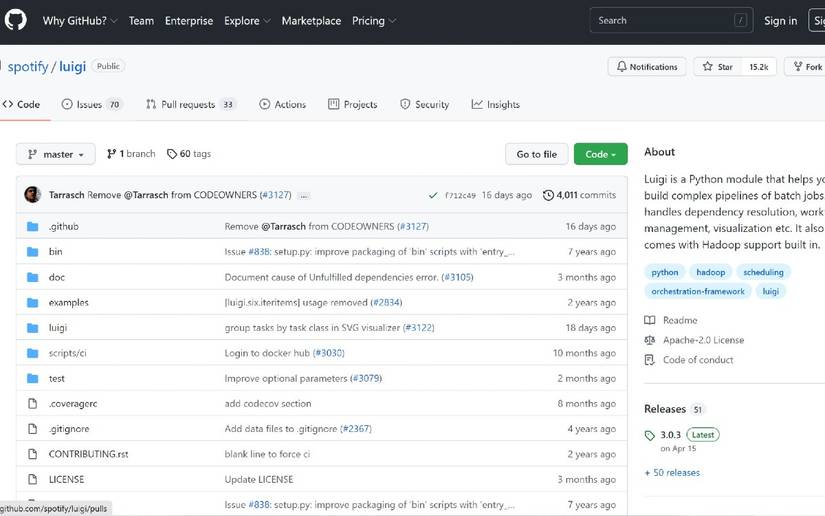Click the Sign in link
Image resolution: width=825 pixels, height=516 pixels.
coord(780,21)
